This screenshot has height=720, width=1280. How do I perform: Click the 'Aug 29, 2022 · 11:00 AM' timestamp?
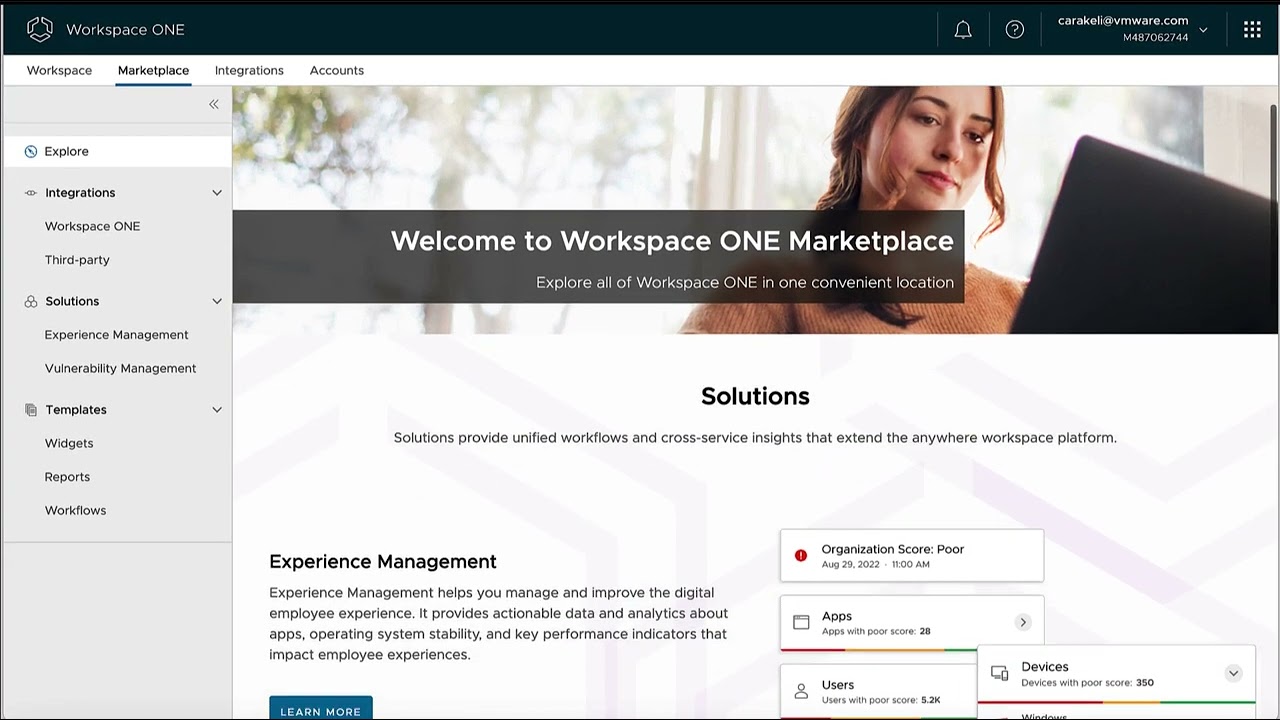(876, 564)
